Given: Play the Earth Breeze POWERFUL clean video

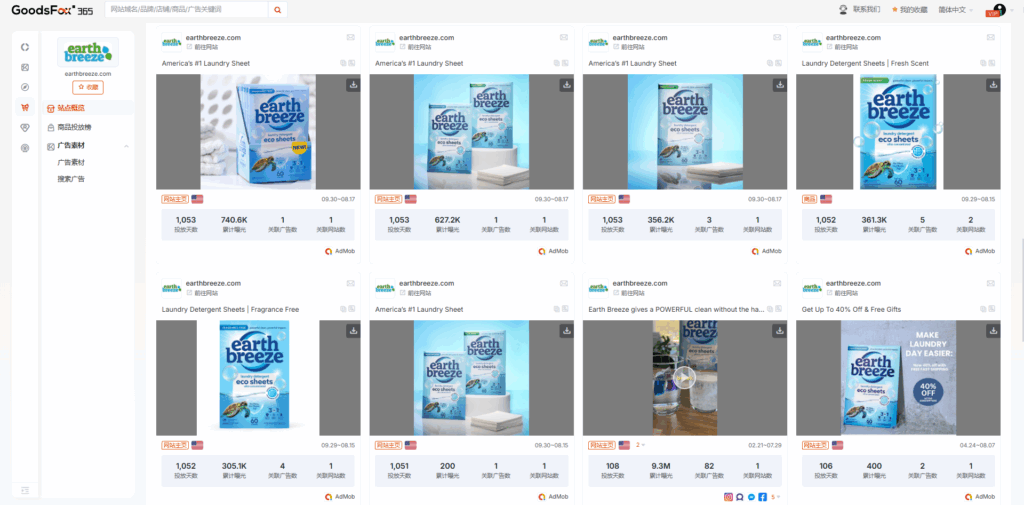Looking at the screenshot, I should 684,377.
